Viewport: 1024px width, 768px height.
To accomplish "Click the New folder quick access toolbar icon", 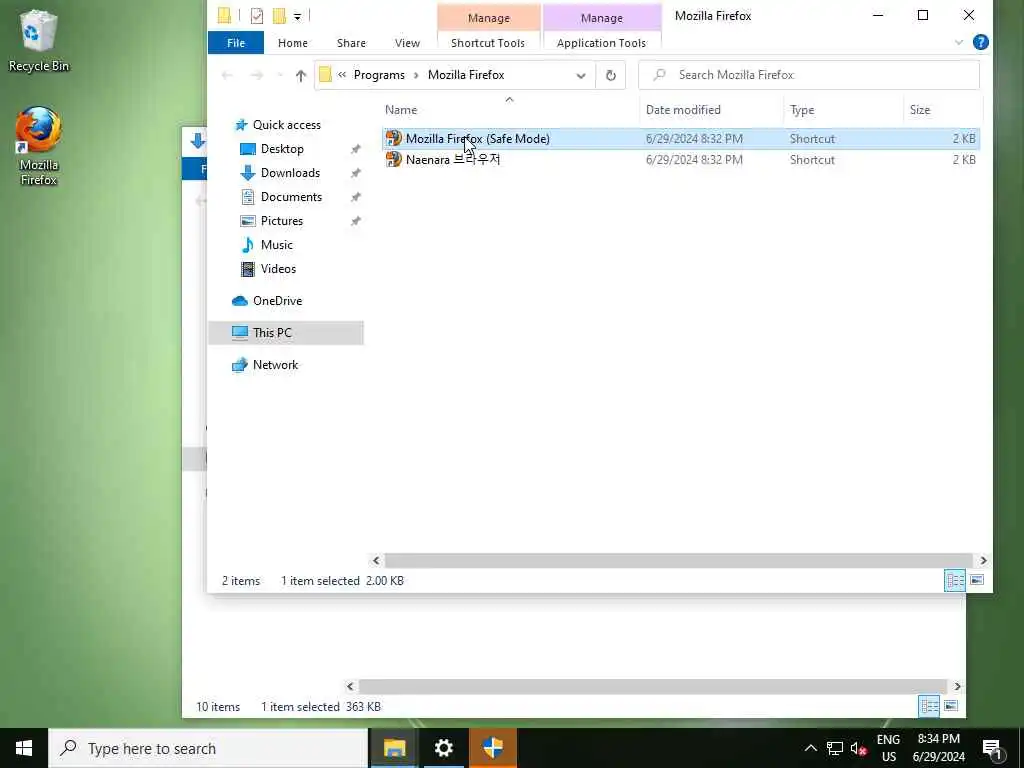I will pos(279,16).
